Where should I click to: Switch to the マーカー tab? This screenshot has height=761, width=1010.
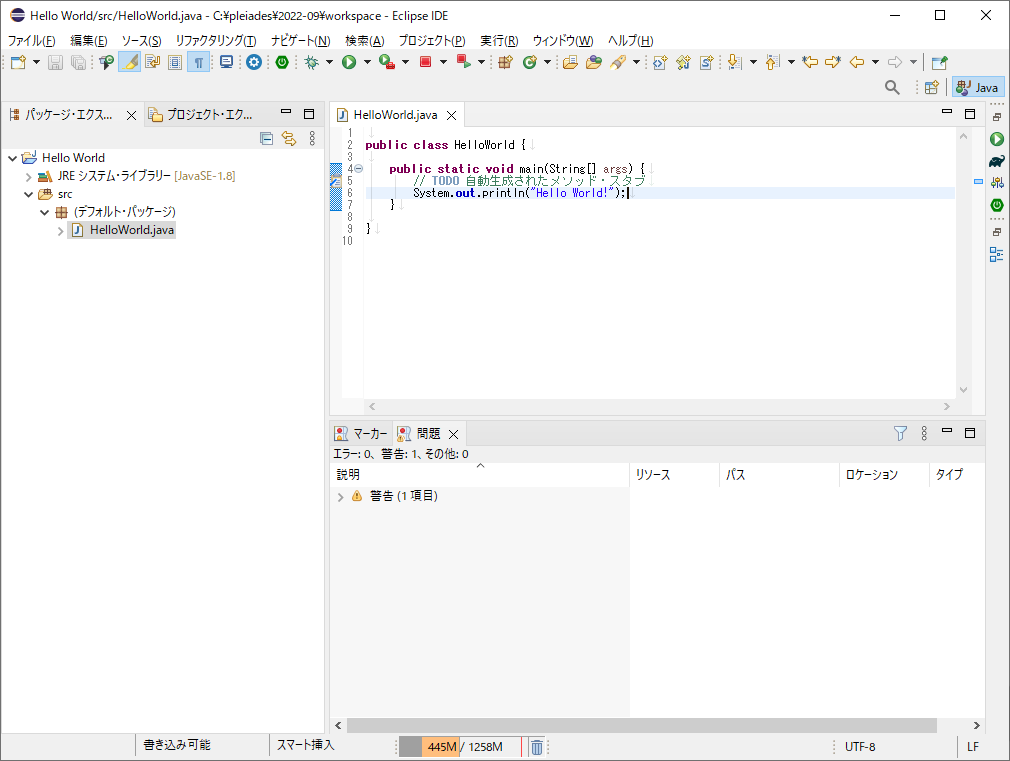pos(361,434)
